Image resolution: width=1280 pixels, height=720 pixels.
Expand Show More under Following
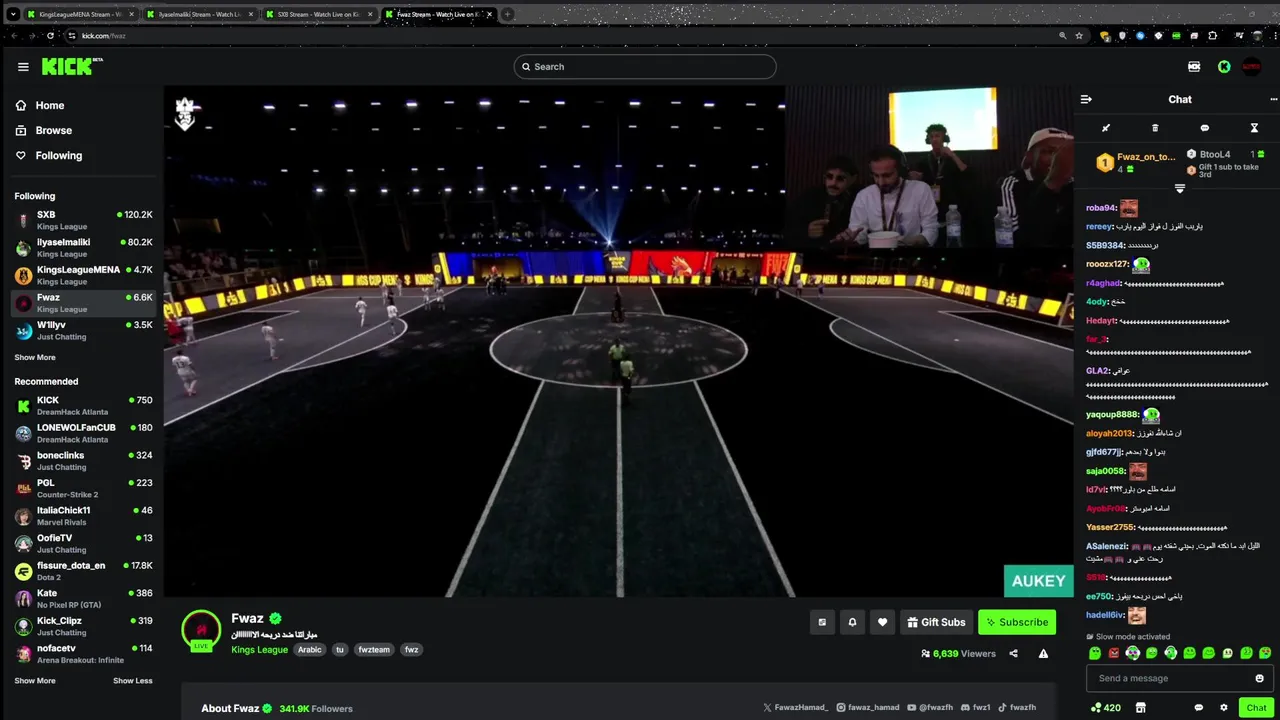click(35, 357)
